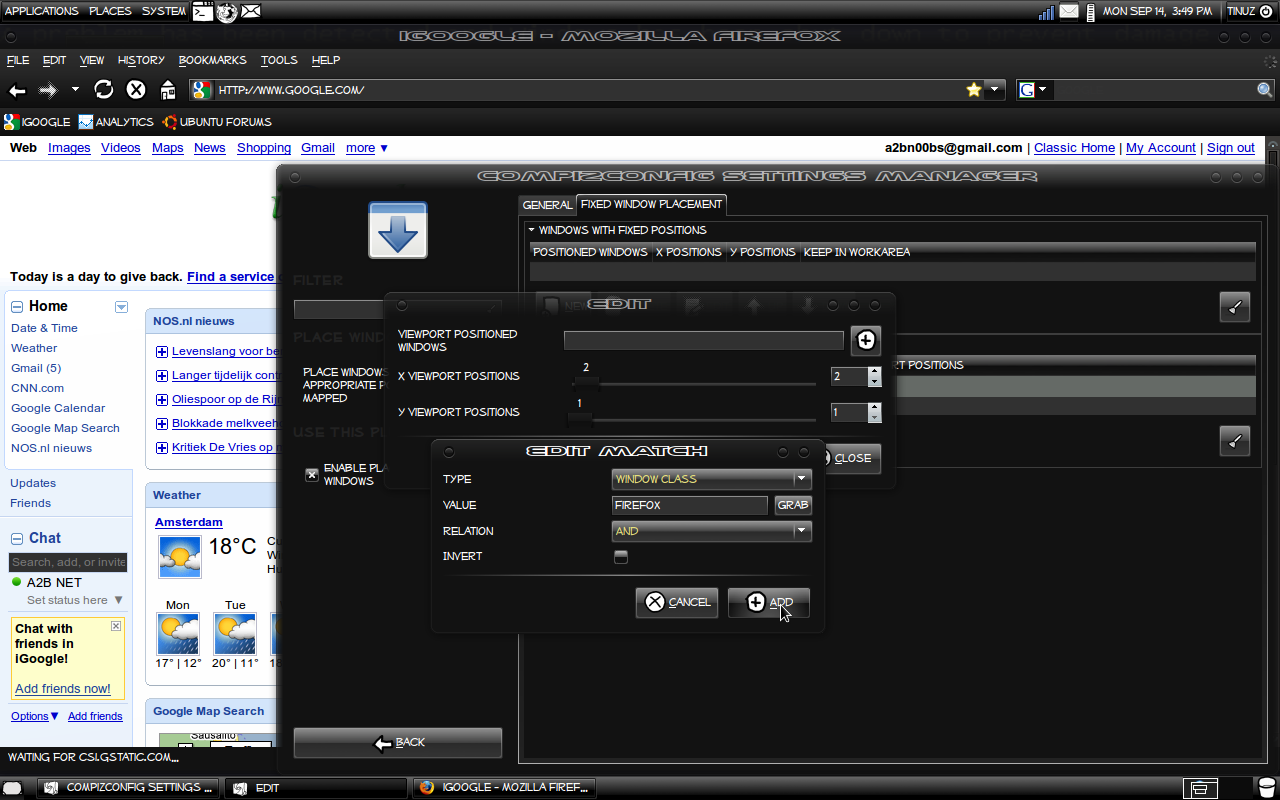Image resolution: width=1280 pixels, height=800 pixels.
Task: Stop loading the page in Firefox
Action: [x=136, y=90]
